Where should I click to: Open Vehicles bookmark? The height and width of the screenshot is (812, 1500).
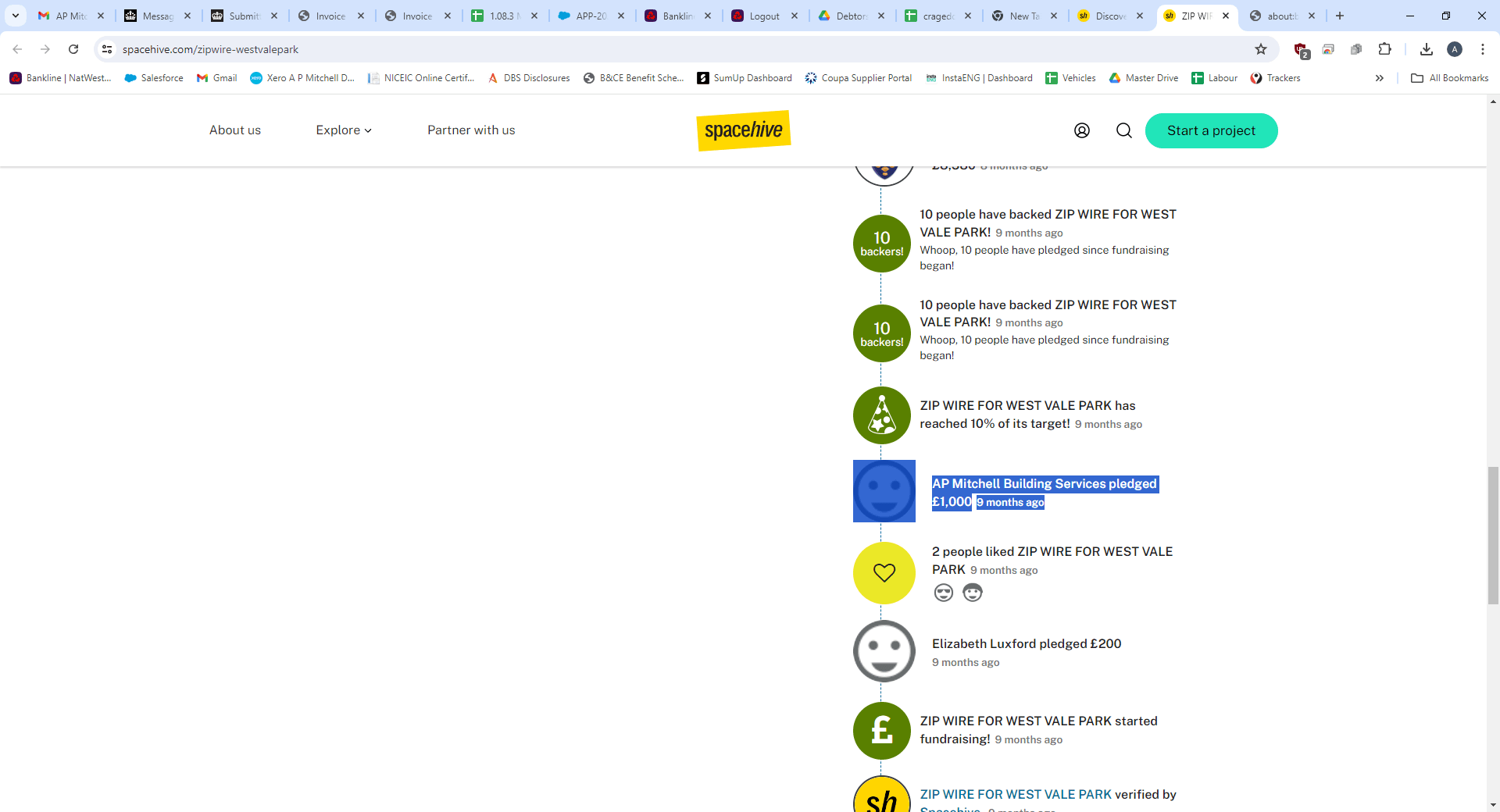pos(1070,78)
